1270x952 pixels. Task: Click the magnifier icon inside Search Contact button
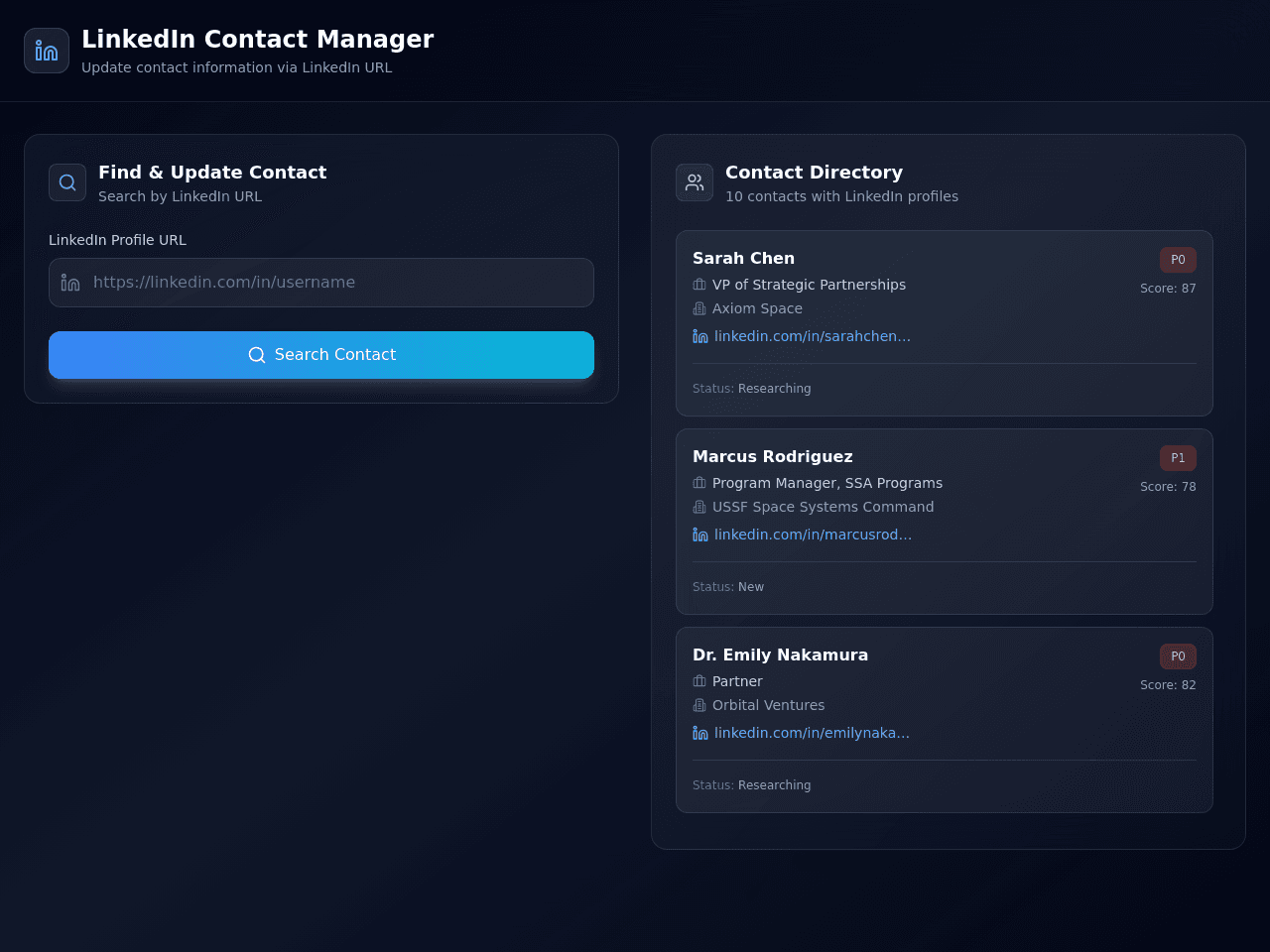click(257, 355)
